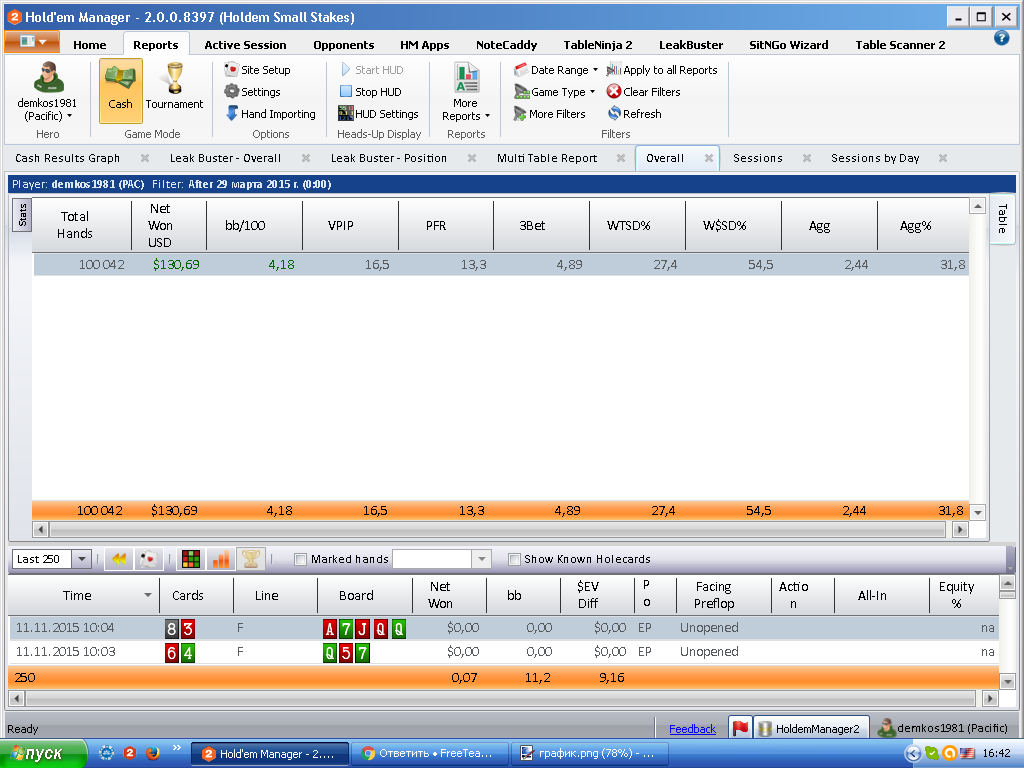Click the tray clock 16:42

[x=996, y=753]
